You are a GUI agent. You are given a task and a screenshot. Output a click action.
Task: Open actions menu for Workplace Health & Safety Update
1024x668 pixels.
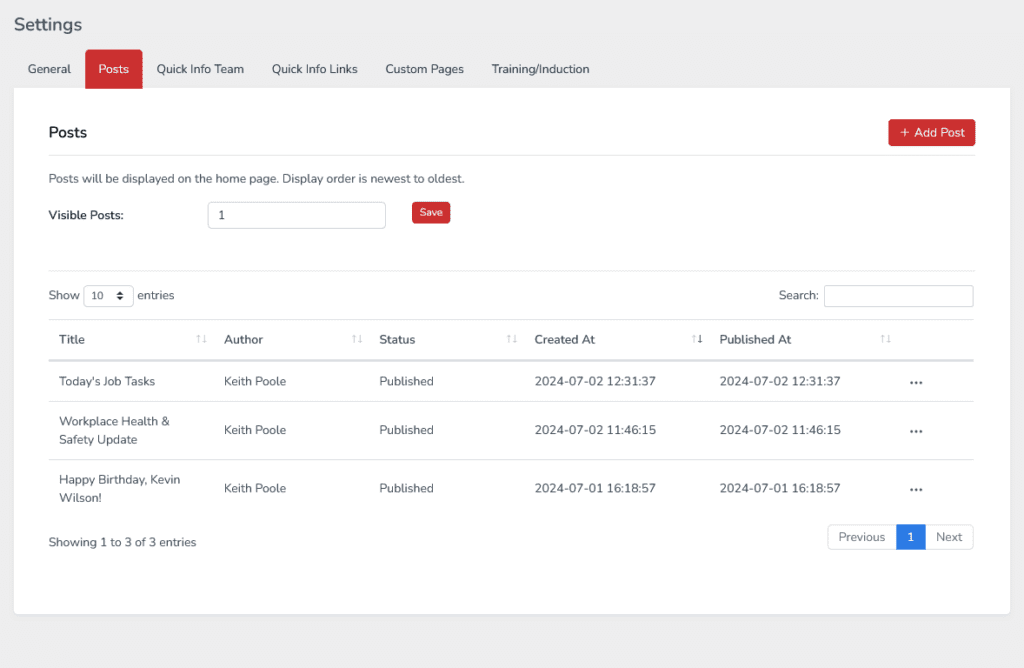(915, 431)
